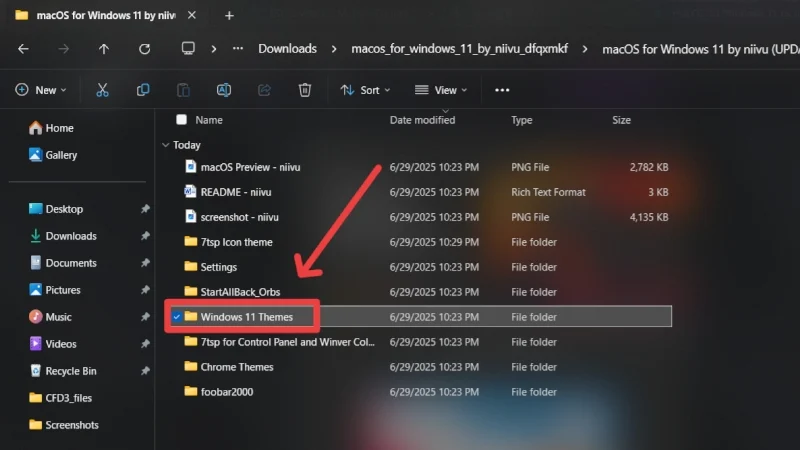Viewport: 800px width, 450px height.
Task: Click the forward navigation arrow
Action: [63, 49]
